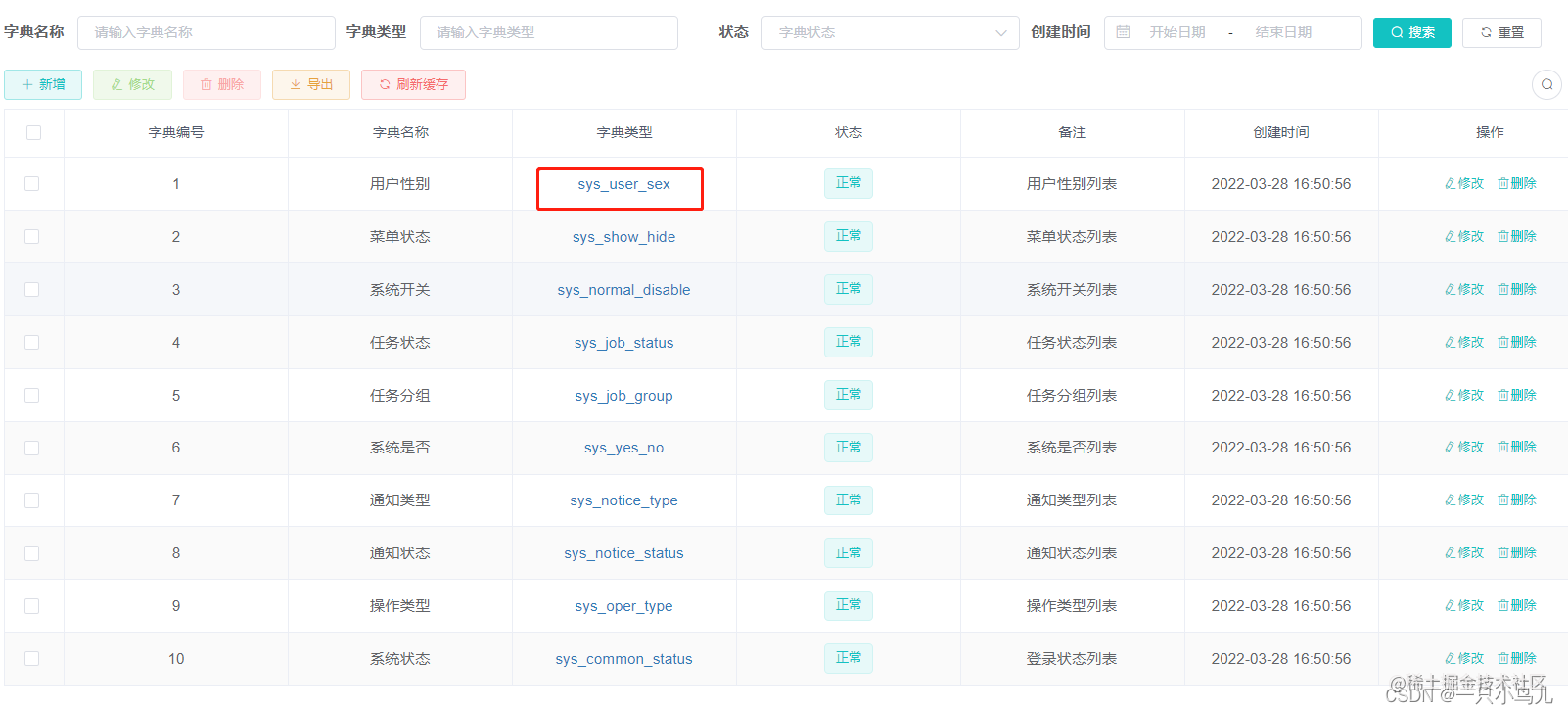Delete the 任务分组 row
1568x714 pixels.
1517,395
